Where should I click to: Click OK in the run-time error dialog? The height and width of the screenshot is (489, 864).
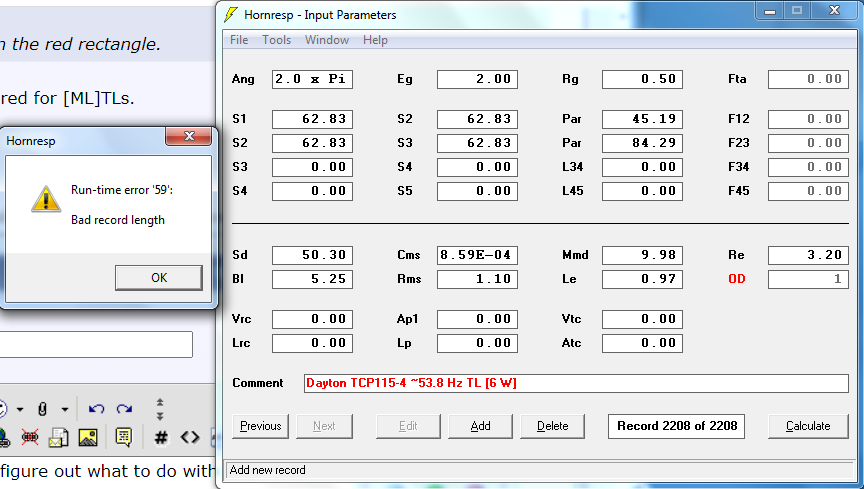tap(159, 278)
